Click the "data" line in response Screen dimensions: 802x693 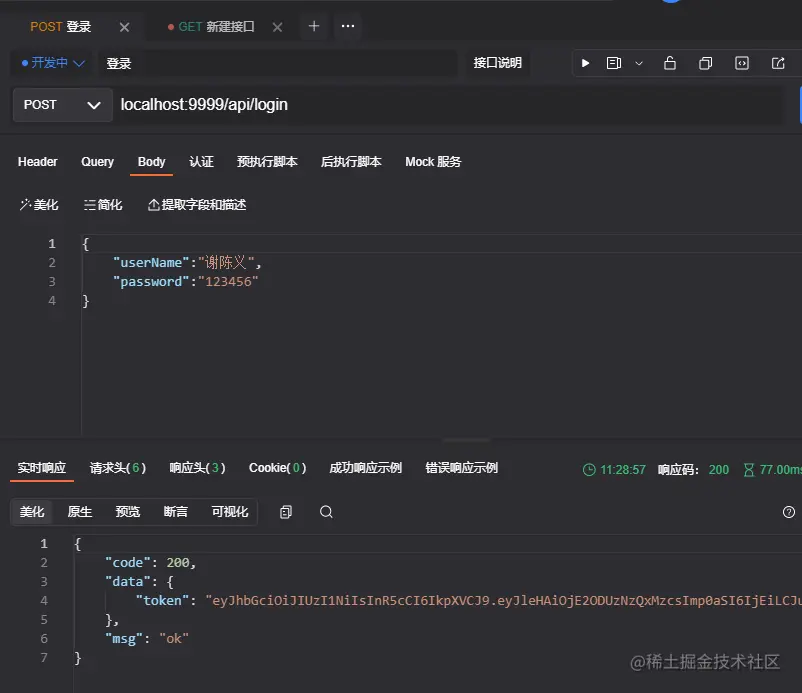tap(139, 582)
